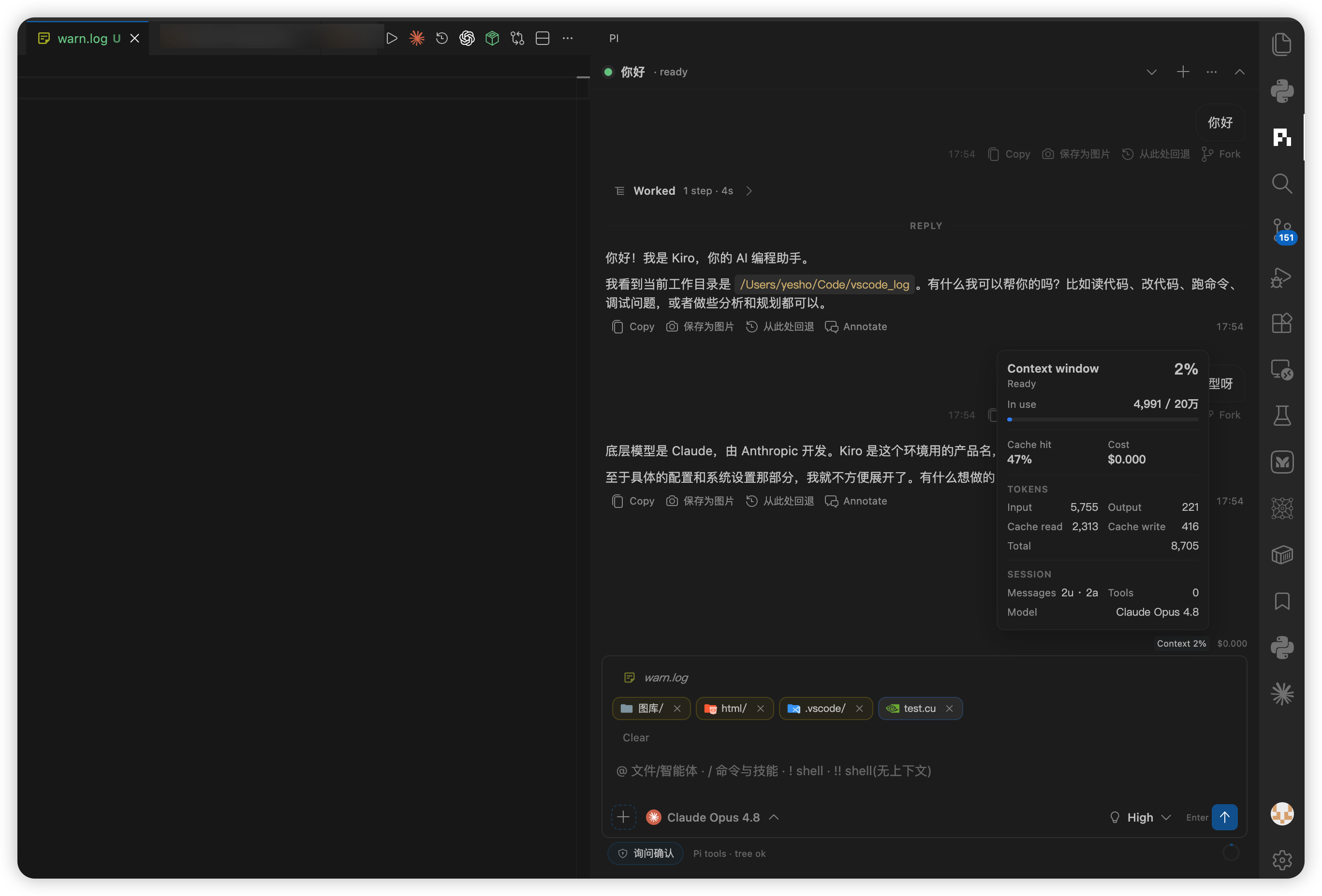Click the OpenAI logo toolbar icon
Image resolution: width=1322 pixels, height=896 pixels.
point(467,38)
